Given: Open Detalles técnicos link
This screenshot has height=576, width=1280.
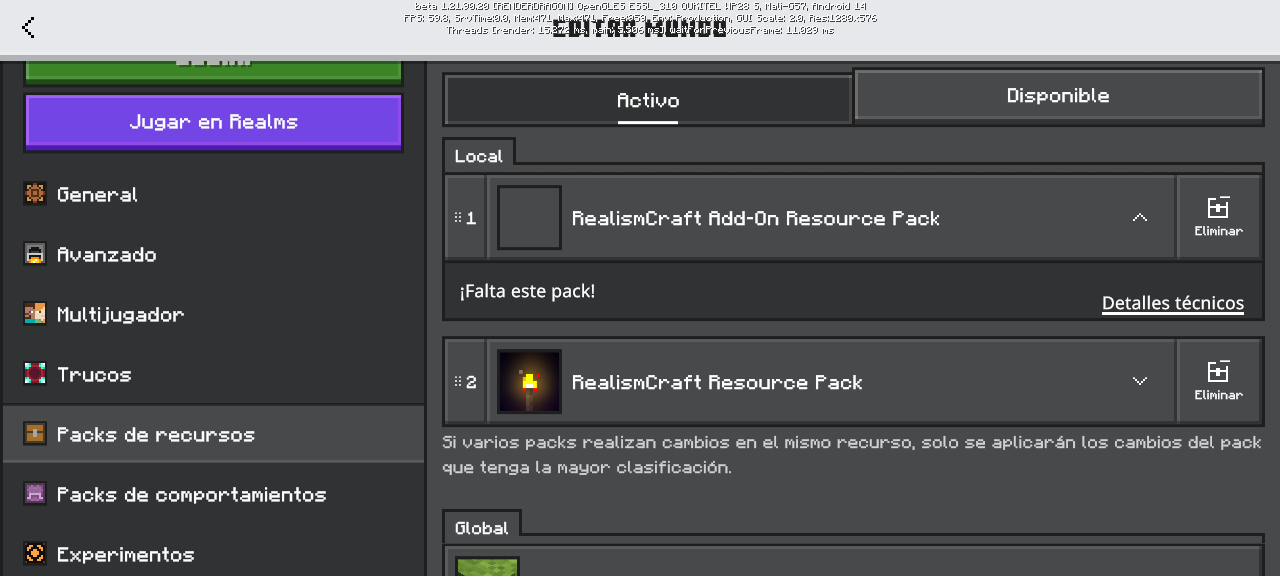Looking at the screenshot, I should coord(1173,303).
